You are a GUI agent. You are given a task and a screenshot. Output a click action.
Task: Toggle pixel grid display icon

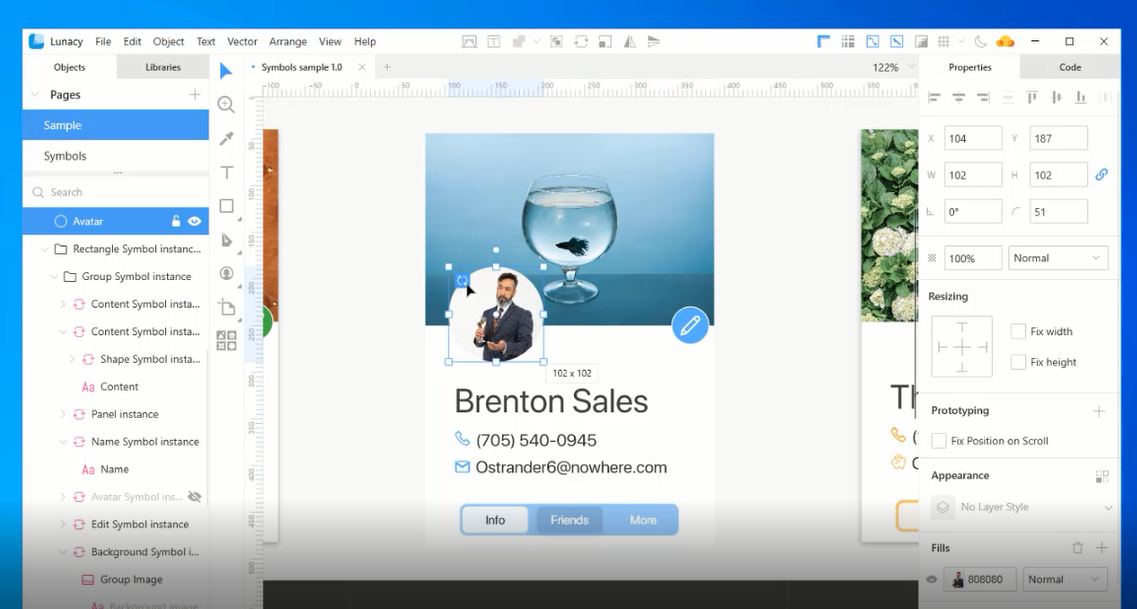click(943, 42)
